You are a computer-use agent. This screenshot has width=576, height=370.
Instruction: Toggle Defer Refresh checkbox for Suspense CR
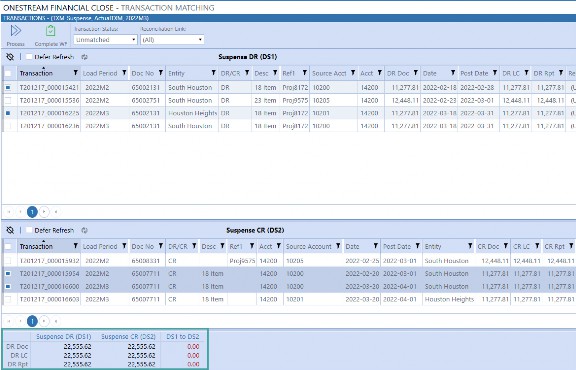tap(29, 230)
